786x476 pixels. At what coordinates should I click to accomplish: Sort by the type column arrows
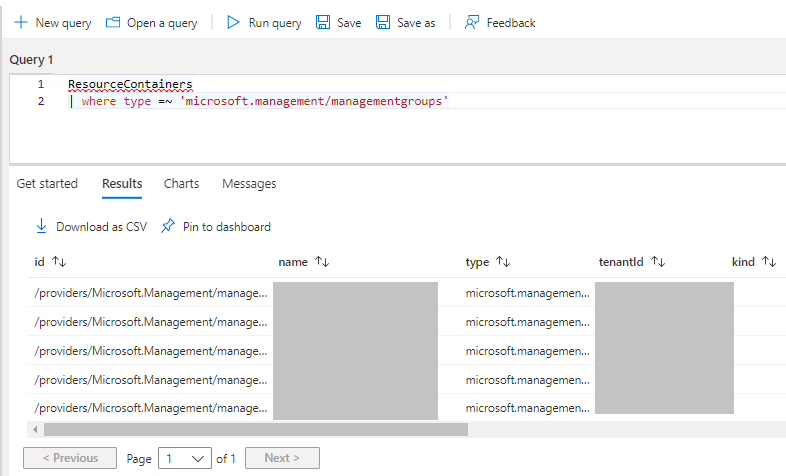click(504, 262)
